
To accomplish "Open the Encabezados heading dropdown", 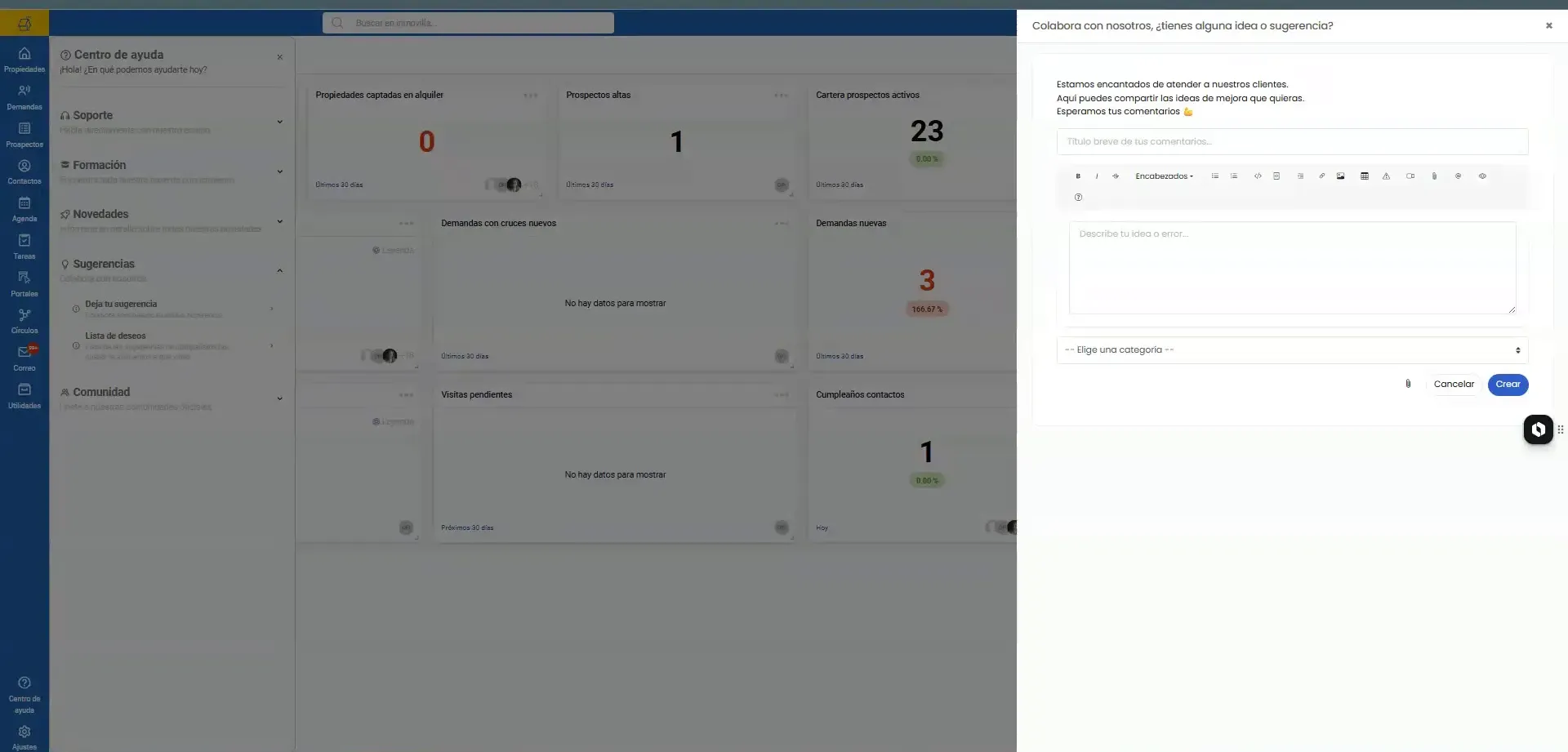I will (x=1164, y=176).
